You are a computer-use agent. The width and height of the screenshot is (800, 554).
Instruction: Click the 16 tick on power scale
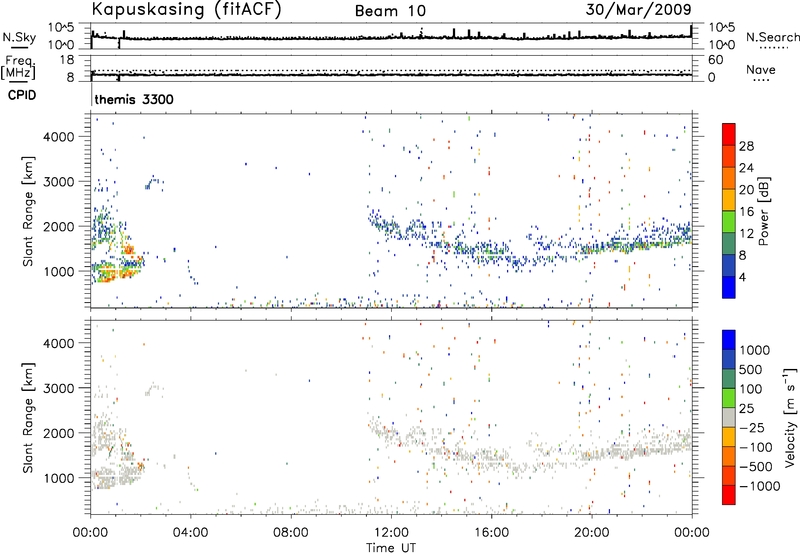(x=746, y=212)
